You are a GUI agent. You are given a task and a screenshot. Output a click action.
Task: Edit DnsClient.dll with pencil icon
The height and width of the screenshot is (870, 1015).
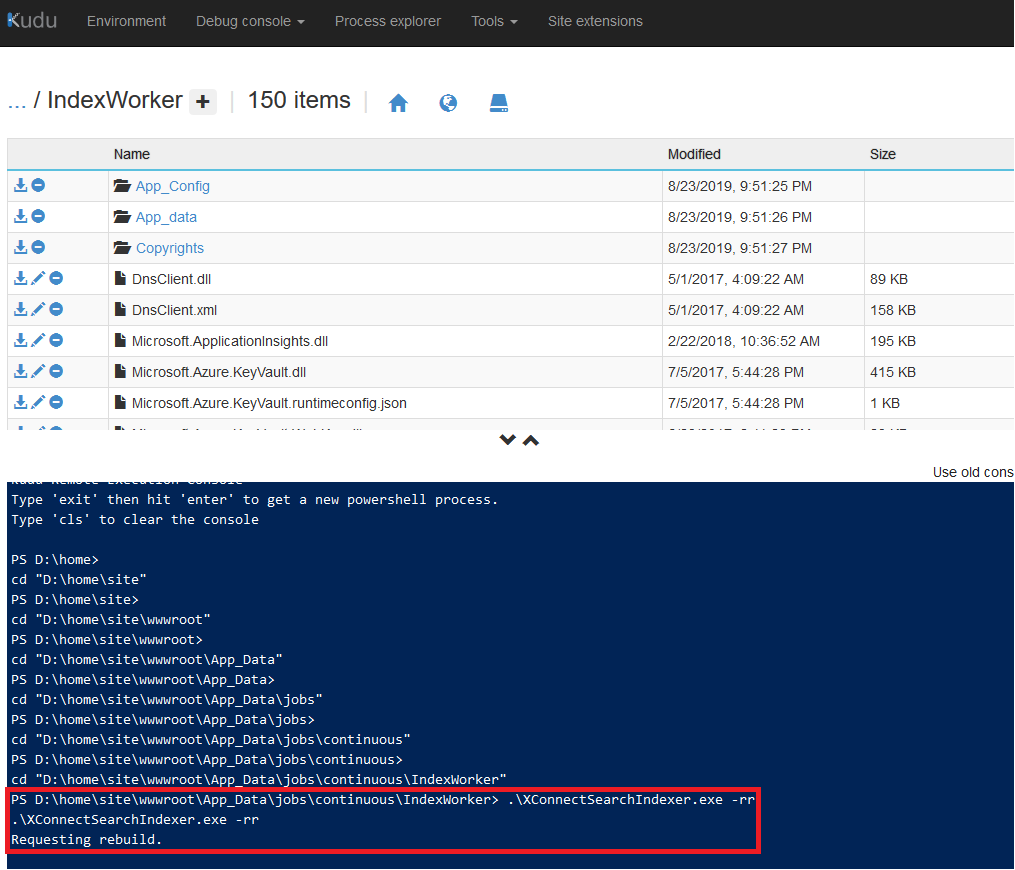tap(38, 278)
